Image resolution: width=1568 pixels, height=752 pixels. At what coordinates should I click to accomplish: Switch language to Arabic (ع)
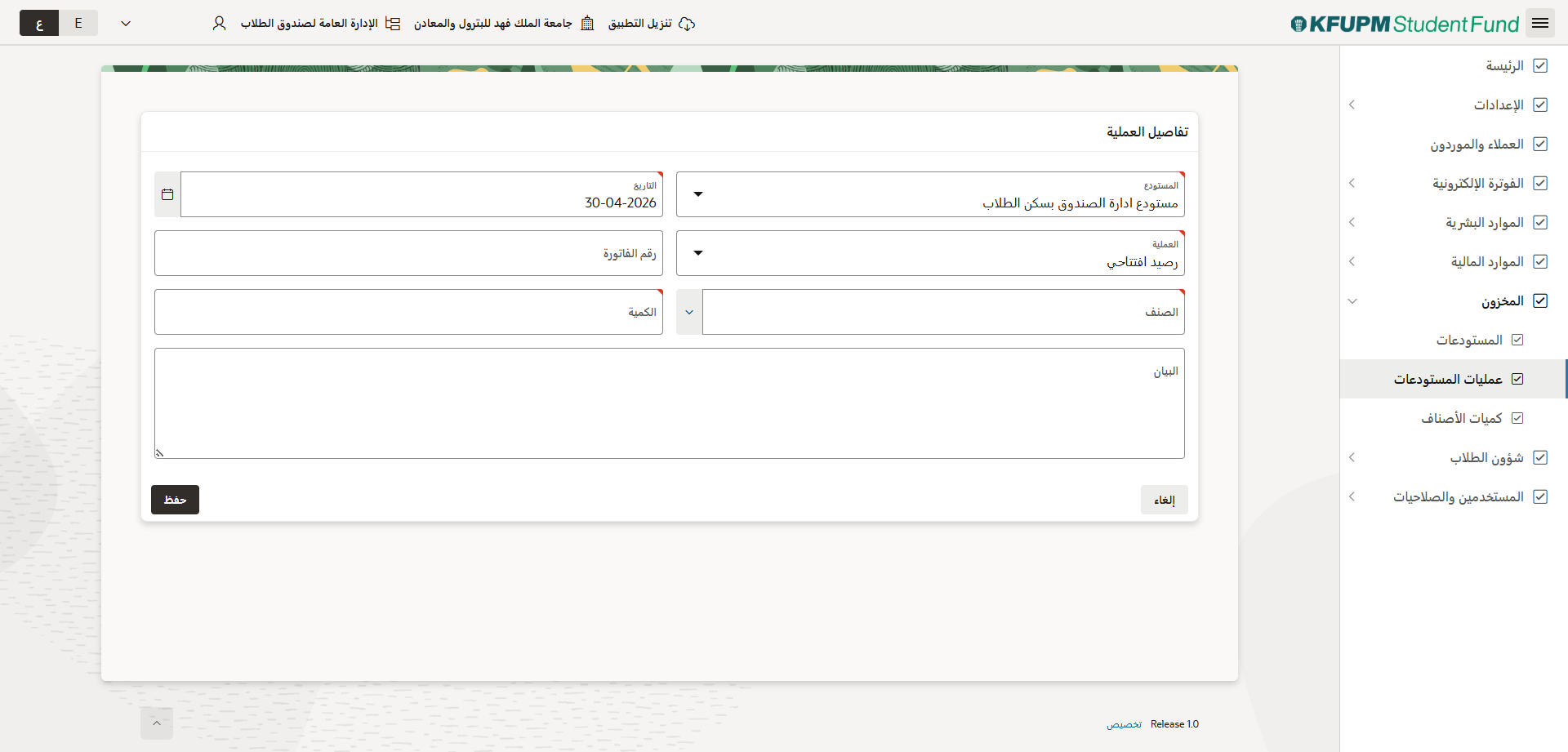point(39,23)
